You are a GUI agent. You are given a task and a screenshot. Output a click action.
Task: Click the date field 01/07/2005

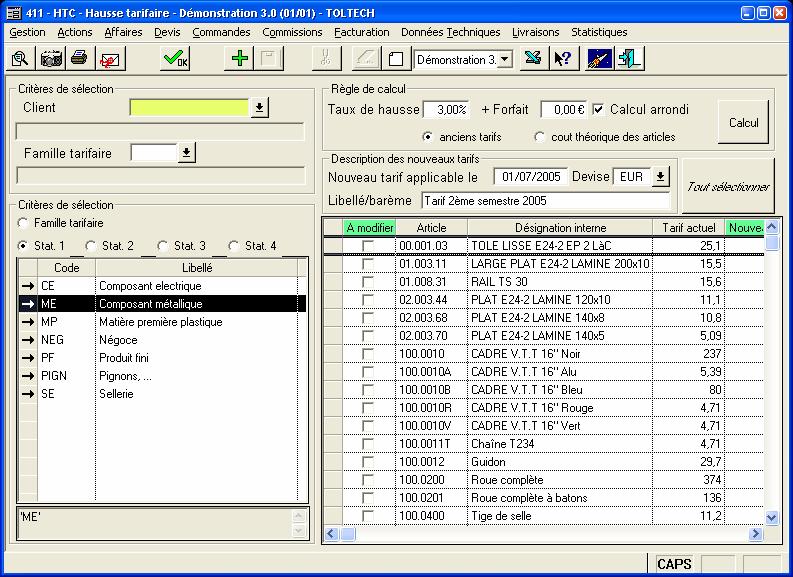point(531,176)
